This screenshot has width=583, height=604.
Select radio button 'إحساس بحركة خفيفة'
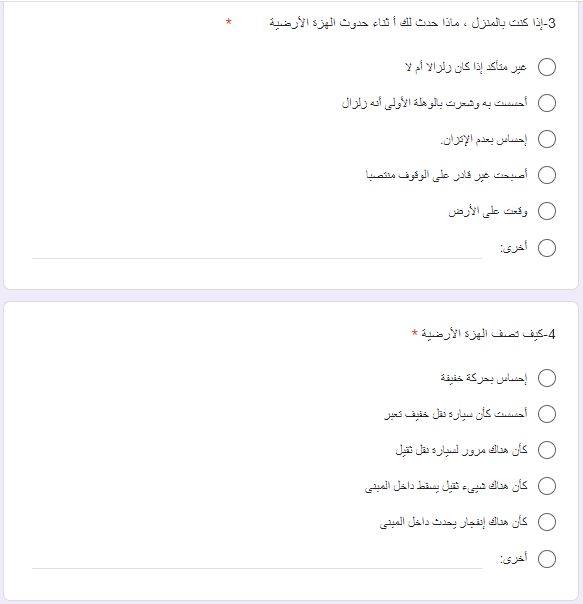[x=547, y=378]
